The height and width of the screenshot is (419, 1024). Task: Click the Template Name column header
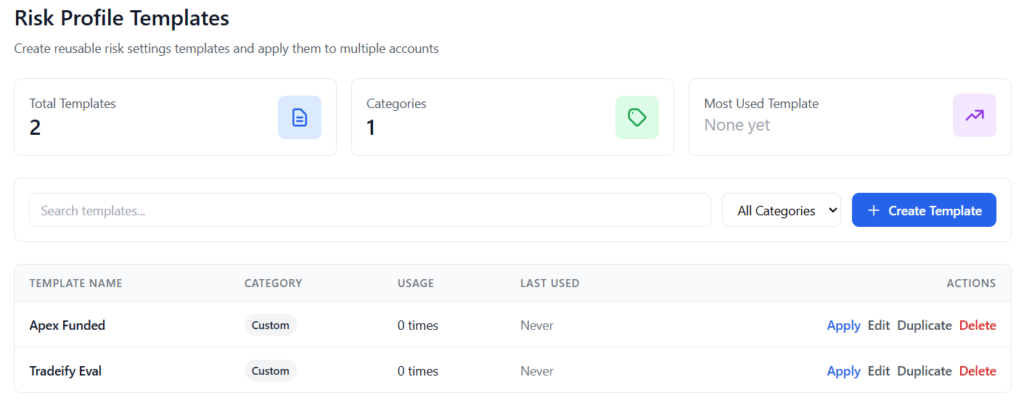(75, 283)
